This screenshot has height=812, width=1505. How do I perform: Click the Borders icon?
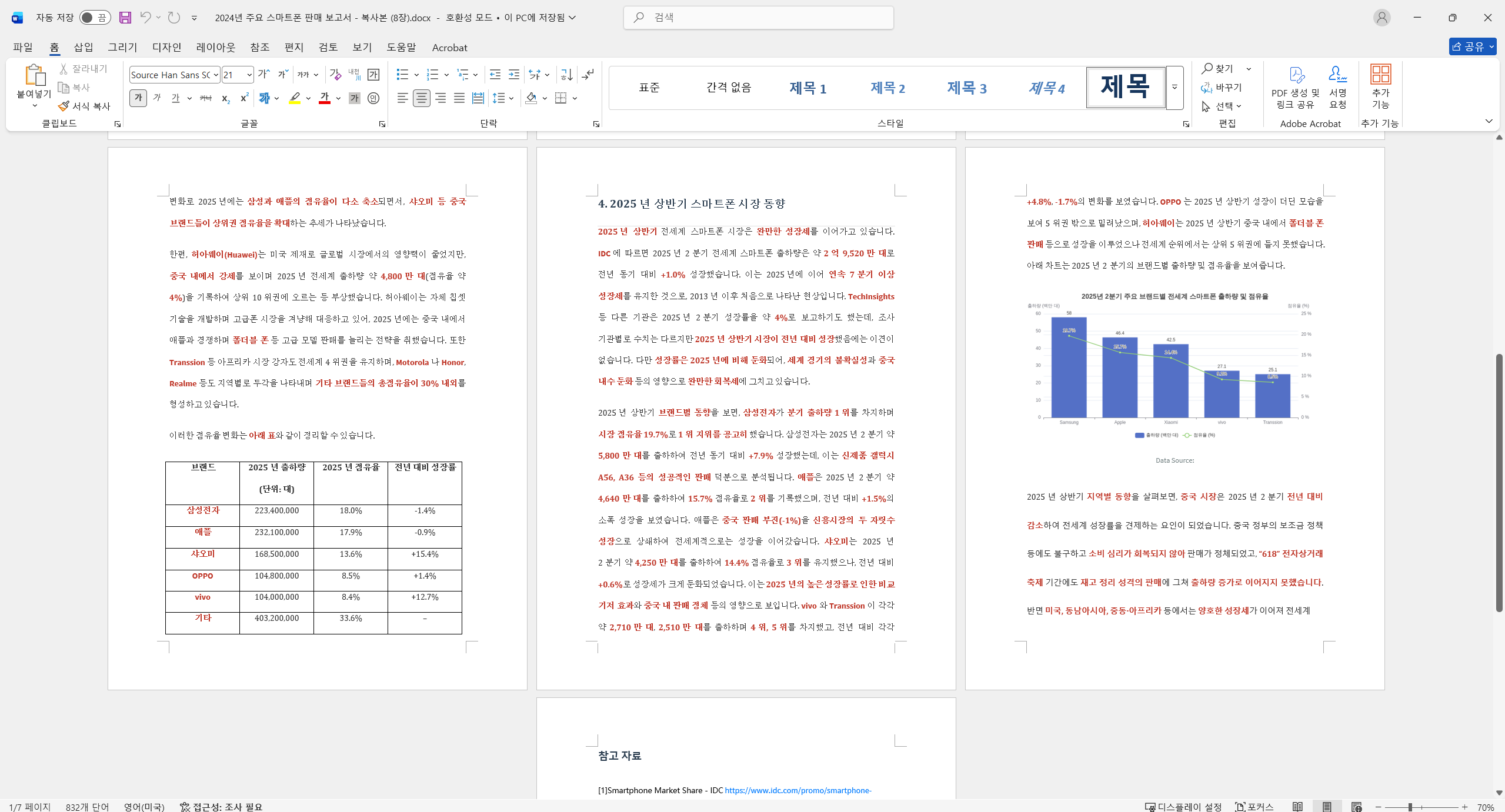point(561,98)
